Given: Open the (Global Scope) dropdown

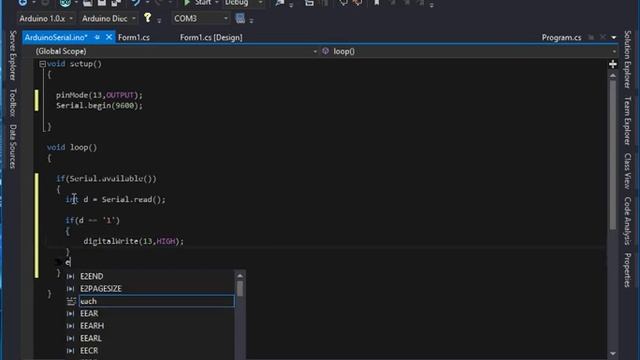Looking at the screenshot, I should [x=176, y=51].
